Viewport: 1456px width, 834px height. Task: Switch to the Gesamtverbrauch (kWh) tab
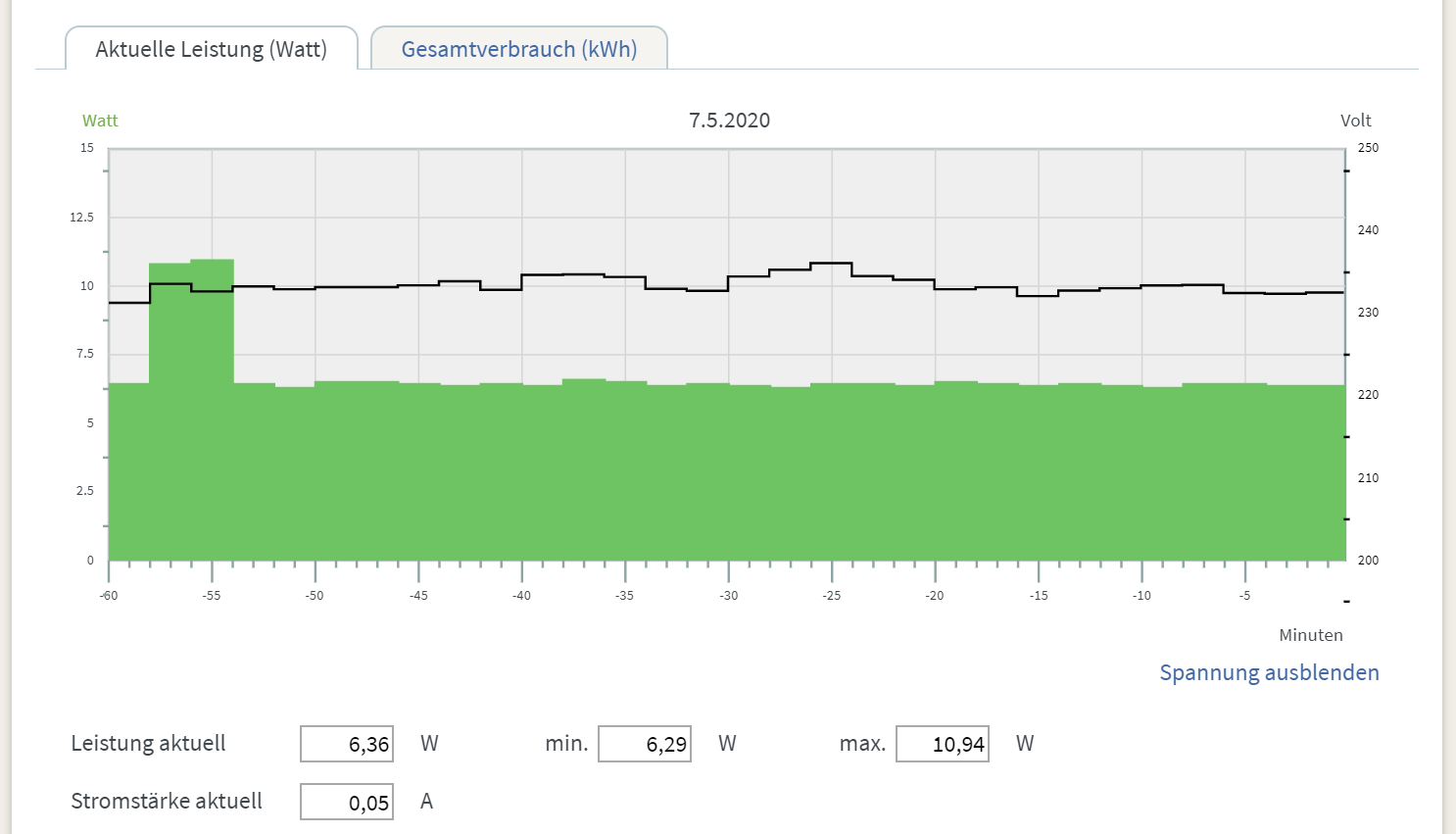click(519, 49)
